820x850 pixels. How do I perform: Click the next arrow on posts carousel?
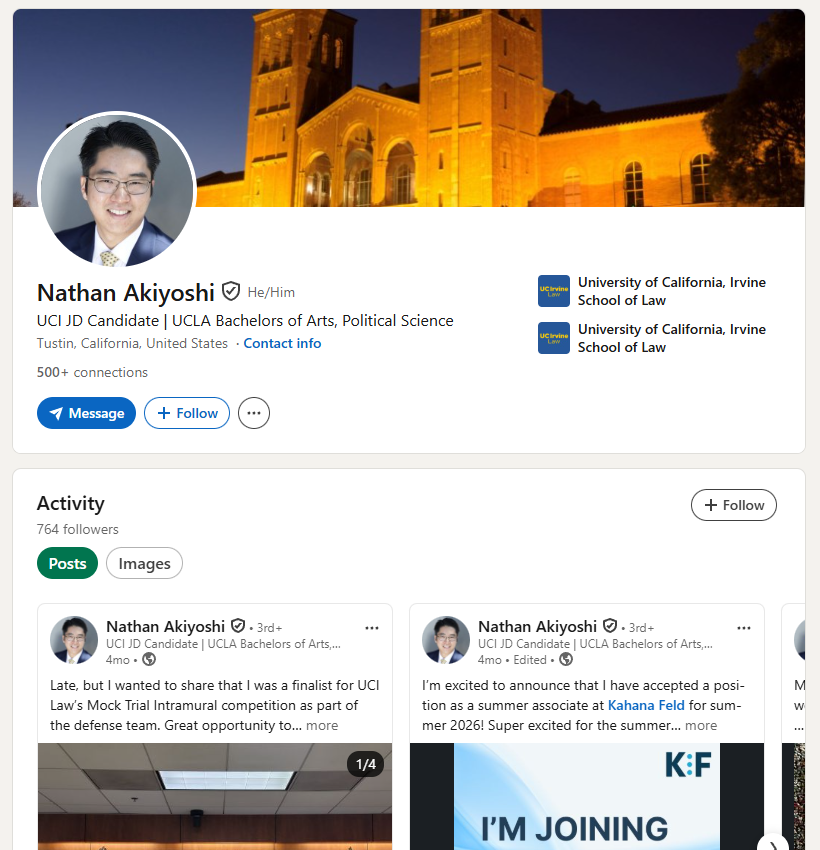[x=772, y=844]
